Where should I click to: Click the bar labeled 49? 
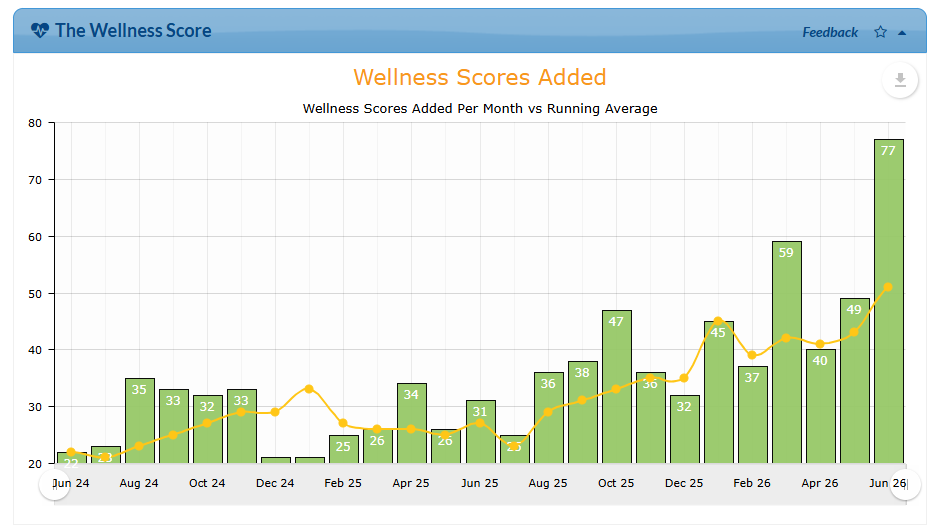pyautogui.click(x=854, y=381)
